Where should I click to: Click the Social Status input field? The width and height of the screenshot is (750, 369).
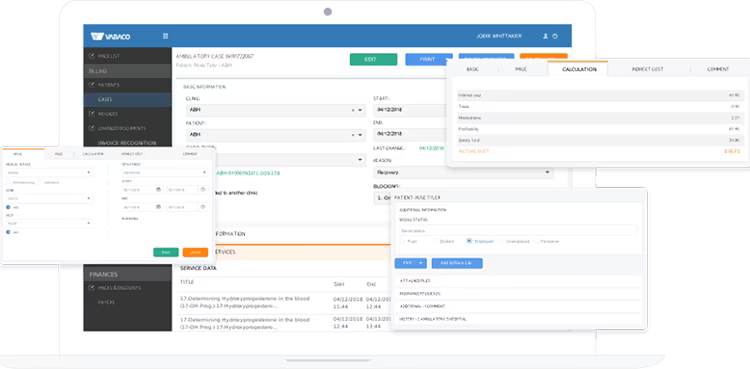(x=518, y=231)
